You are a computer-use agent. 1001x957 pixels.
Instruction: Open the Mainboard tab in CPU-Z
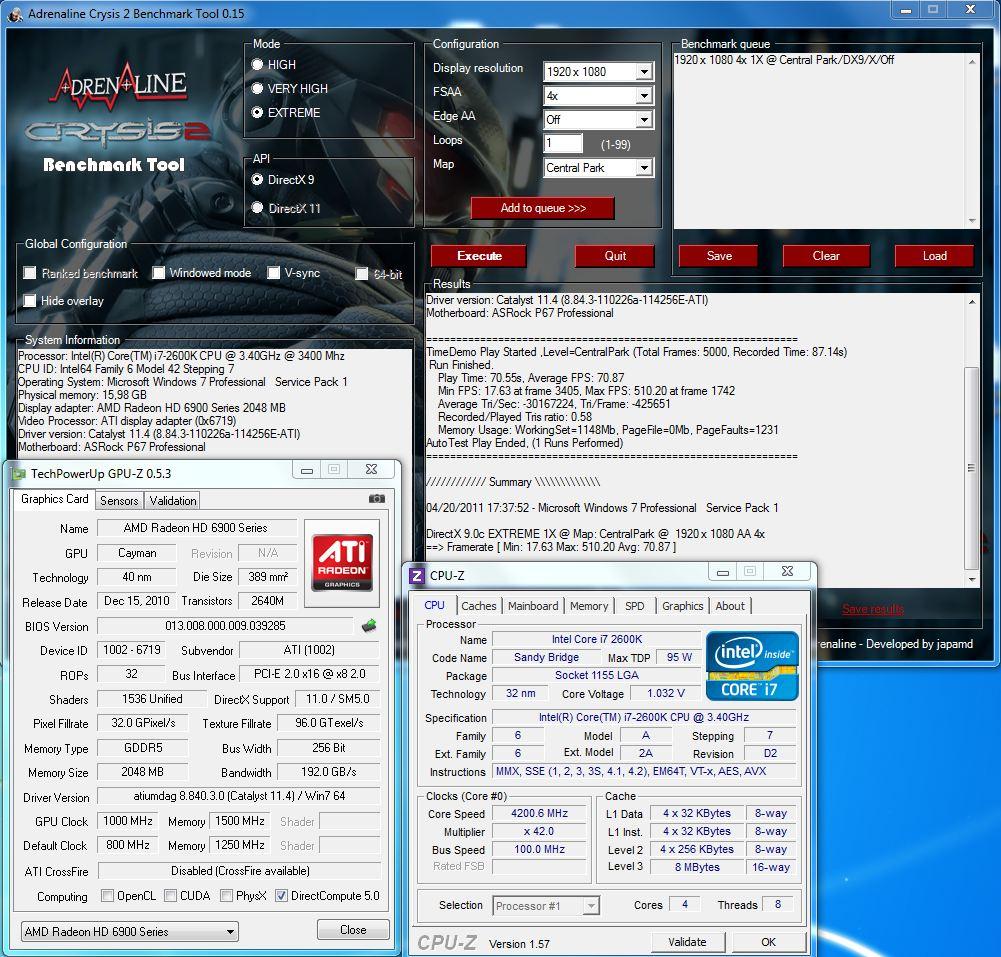pyautogui.click(x=533, y=606)
